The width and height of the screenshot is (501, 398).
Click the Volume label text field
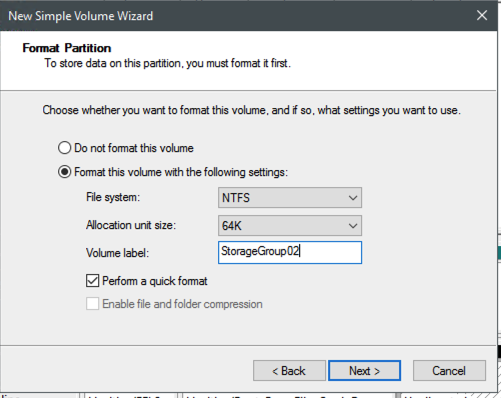coord(290,252)
